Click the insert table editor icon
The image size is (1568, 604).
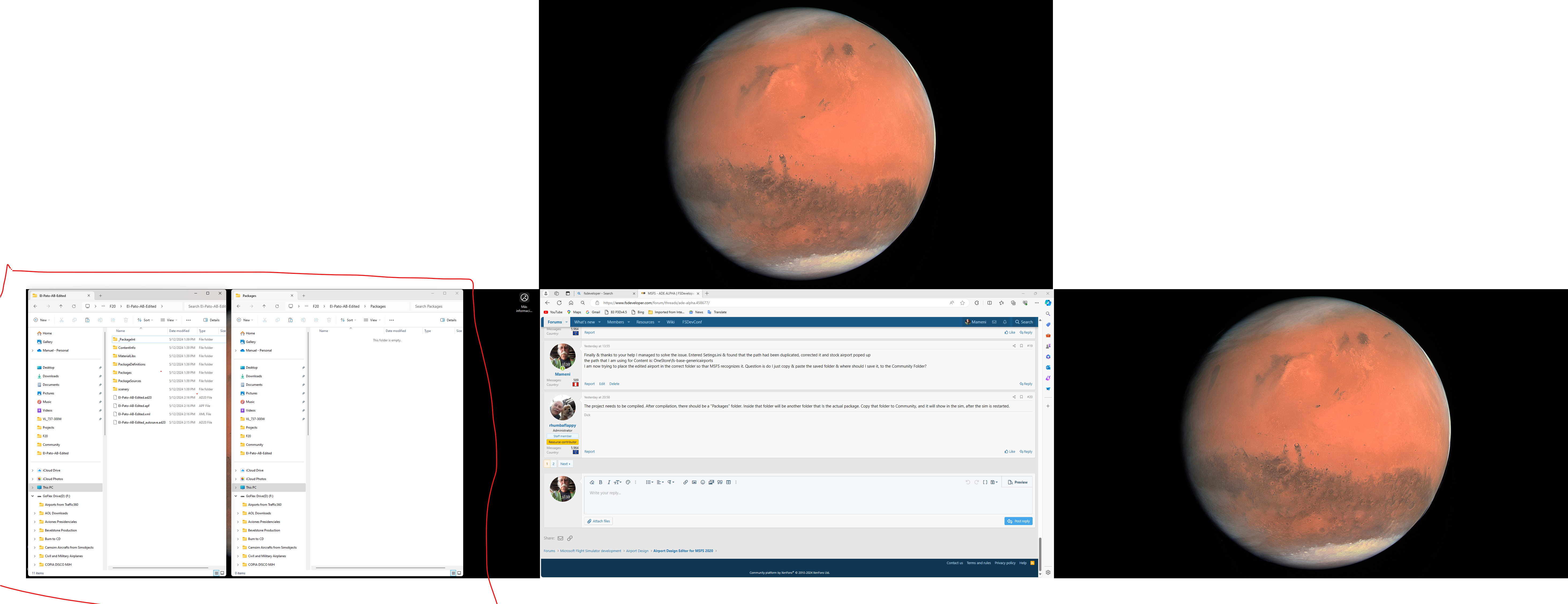click(x=729, y=482)
